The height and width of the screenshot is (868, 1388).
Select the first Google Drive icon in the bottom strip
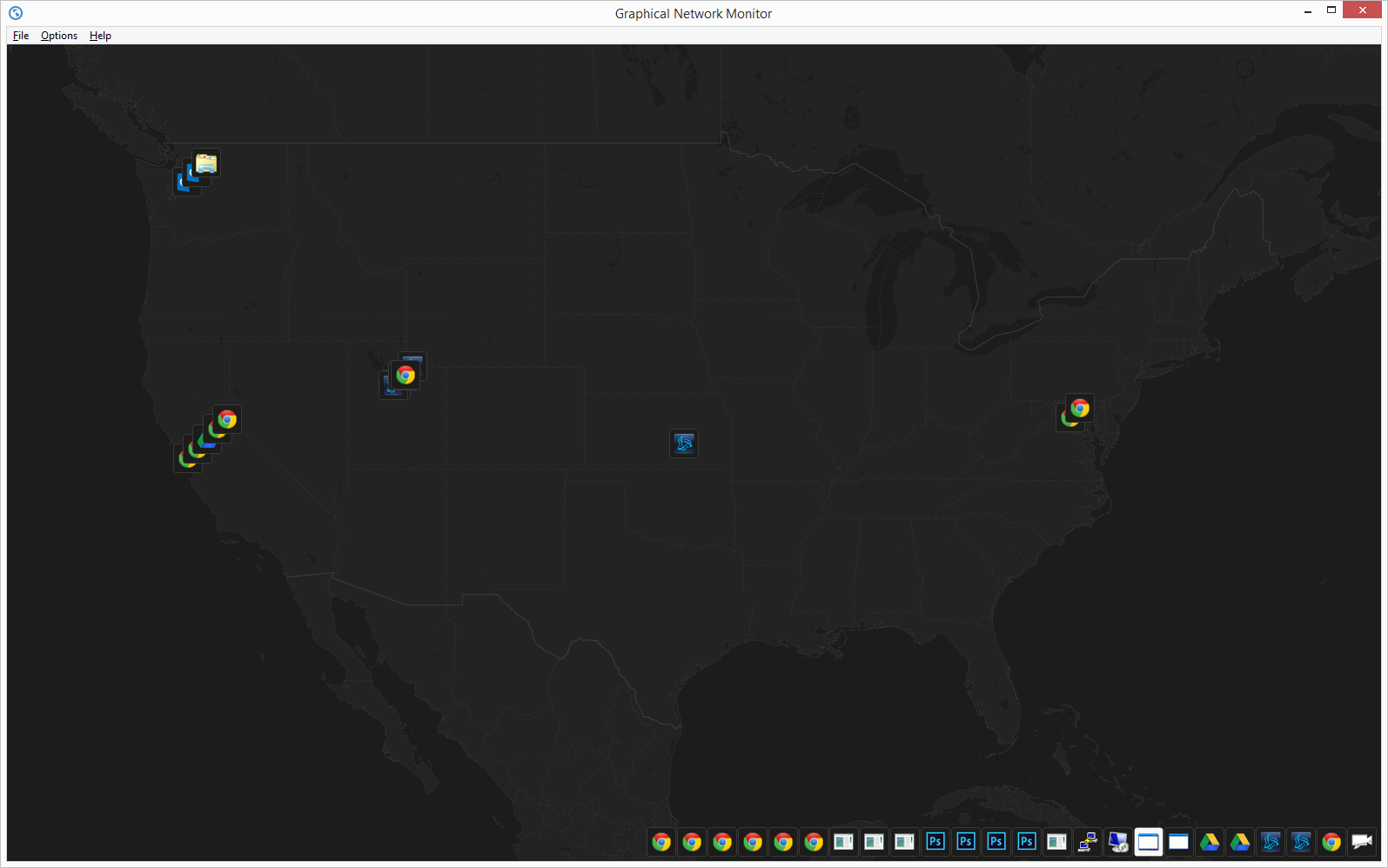[x=1210, y=842]
